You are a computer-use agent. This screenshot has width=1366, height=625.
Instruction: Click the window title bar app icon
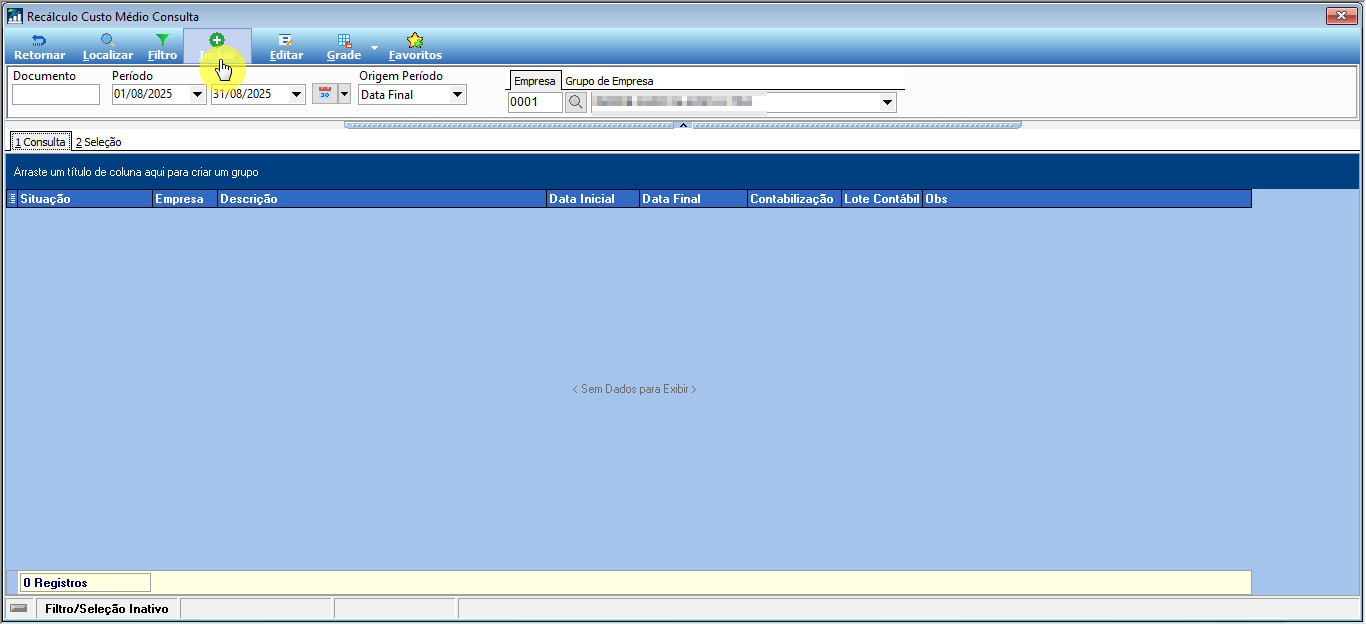pos(15,16)
